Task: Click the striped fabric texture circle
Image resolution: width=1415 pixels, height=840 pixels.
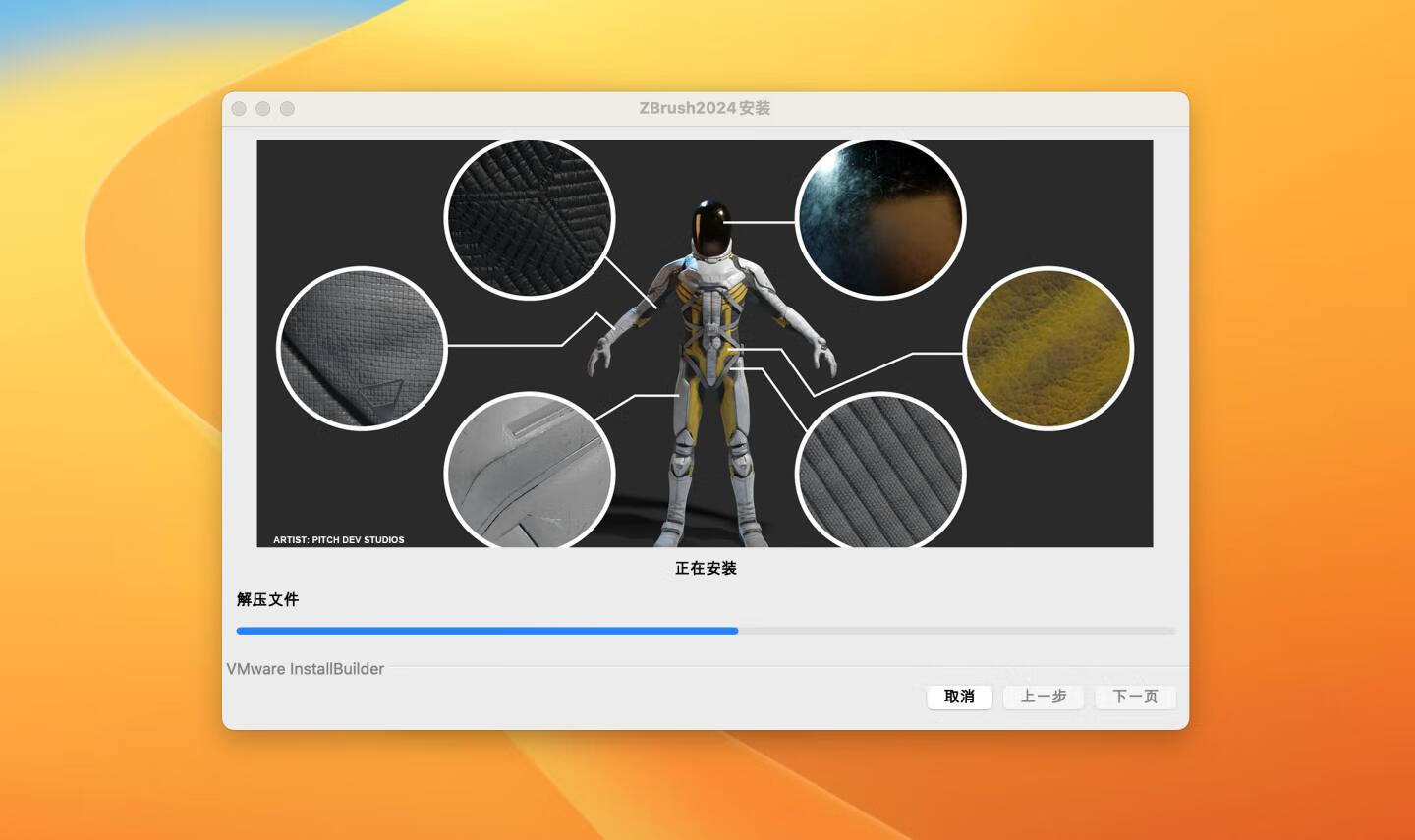Action: pos(880,471)
